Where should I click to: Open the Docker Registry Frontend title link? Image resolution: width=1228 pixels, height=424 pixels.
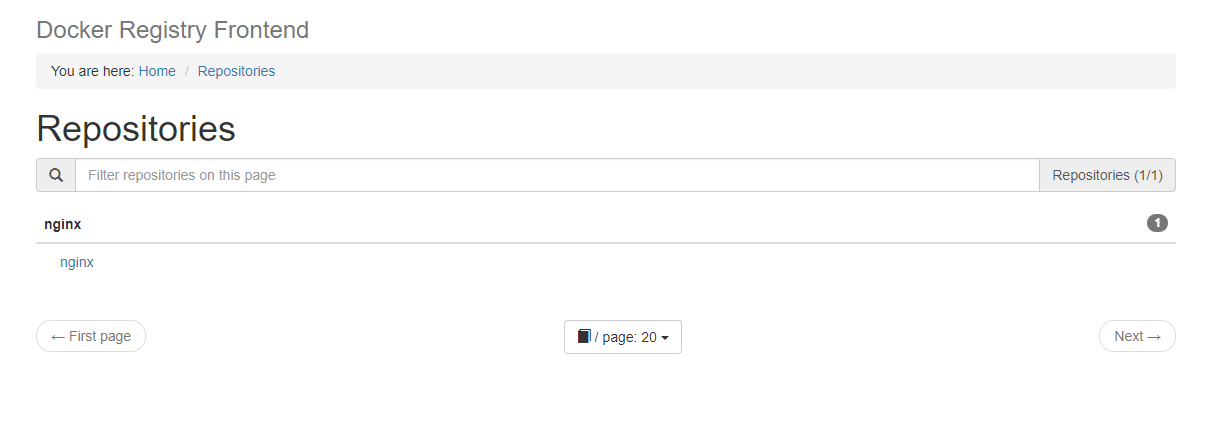click(173, 30)
